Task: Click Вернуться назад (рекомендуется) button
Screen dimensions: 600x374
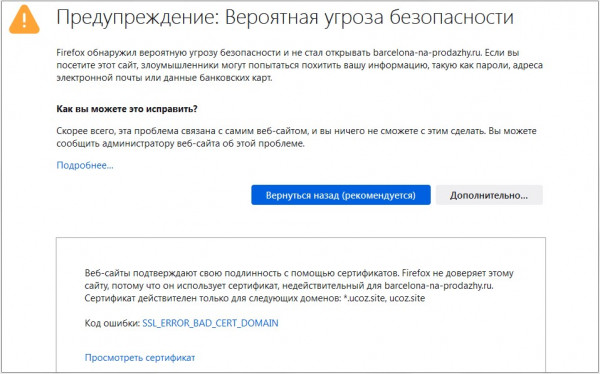Action: tap(341, 195)
